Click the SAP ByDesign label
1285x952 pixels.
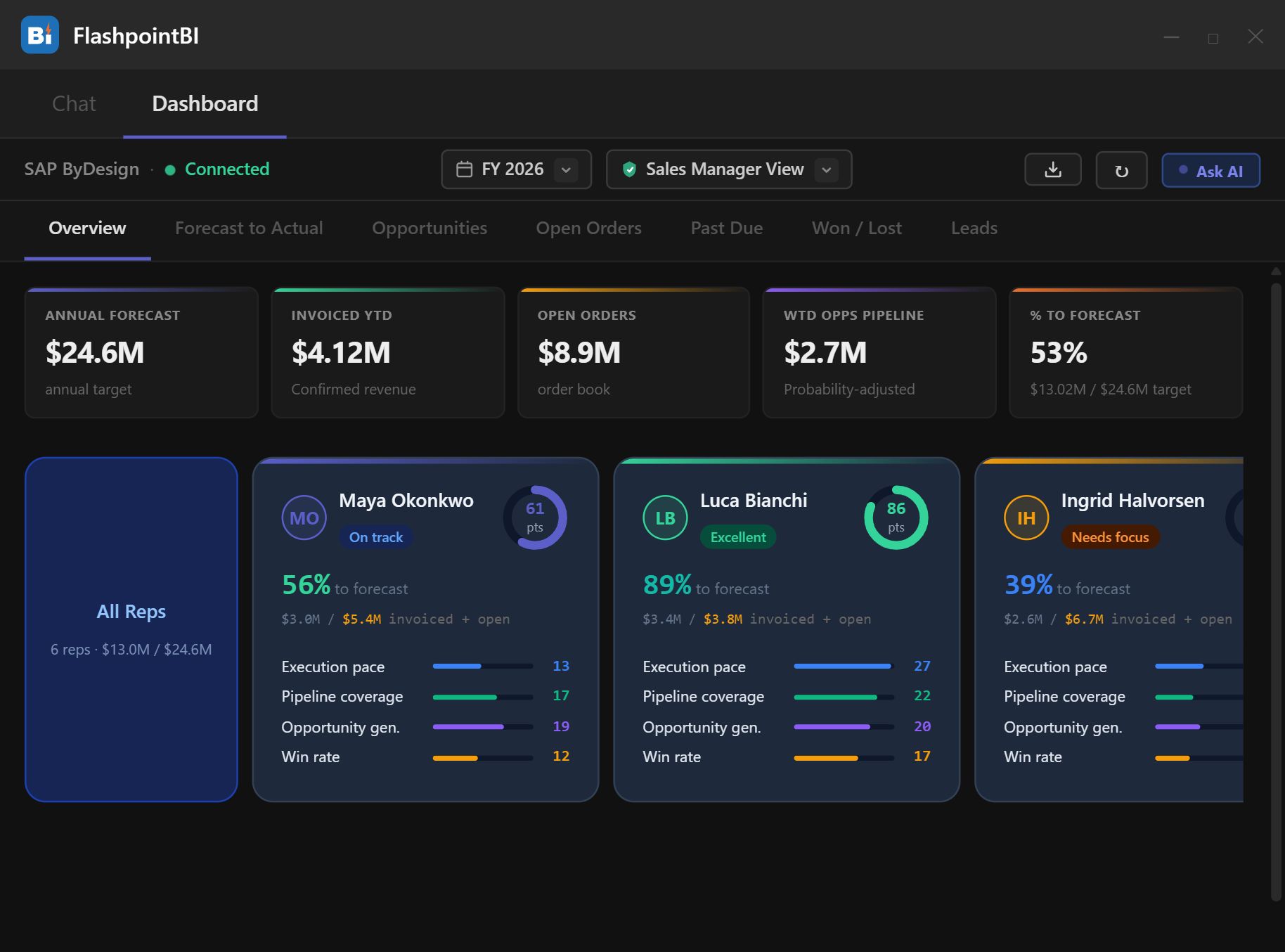(82, 169)
